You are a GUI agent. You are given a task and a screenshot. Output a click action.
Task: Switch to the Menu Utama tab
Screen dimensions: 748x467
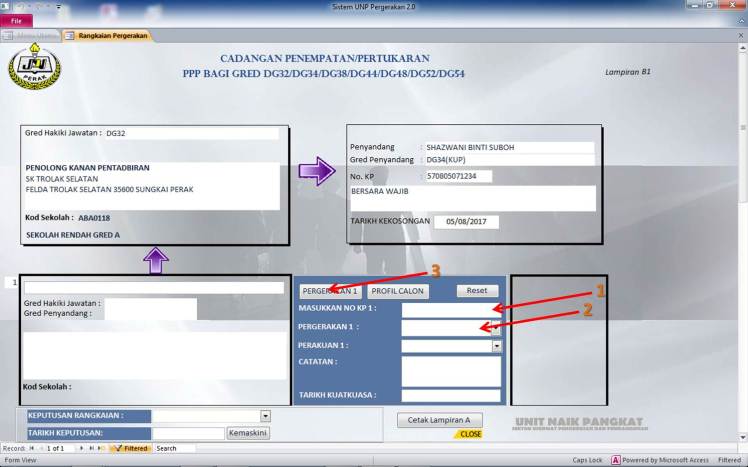click(x=32, y=36)
